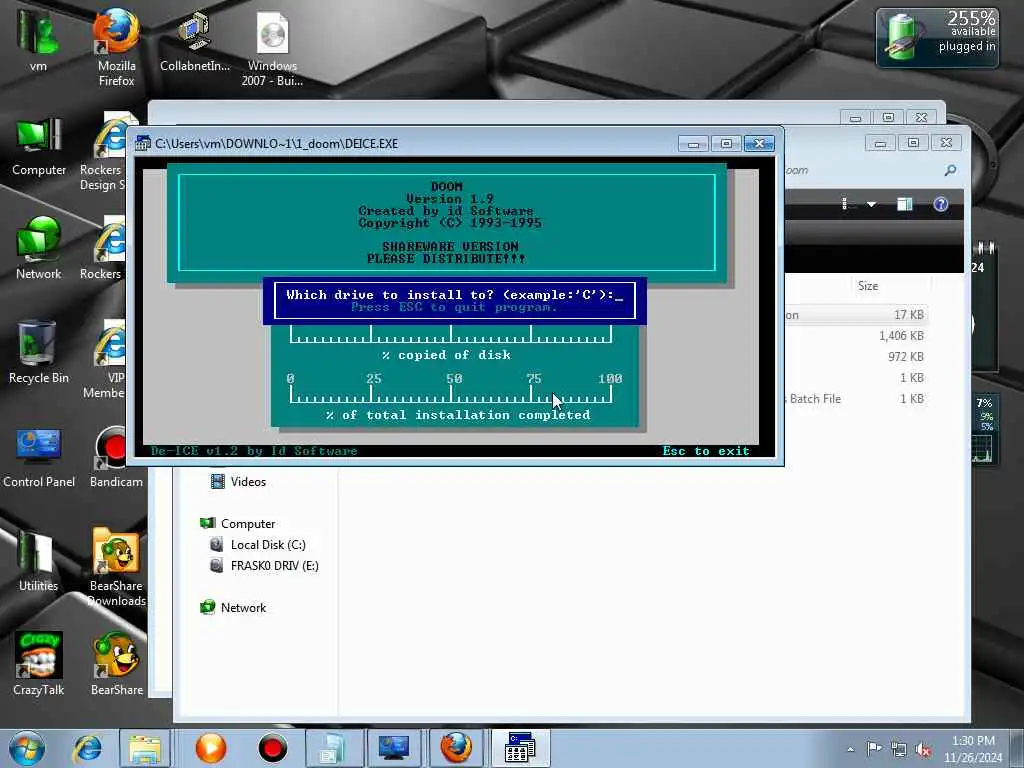Click the battery gadget showing 255% available

coord(937,38)
